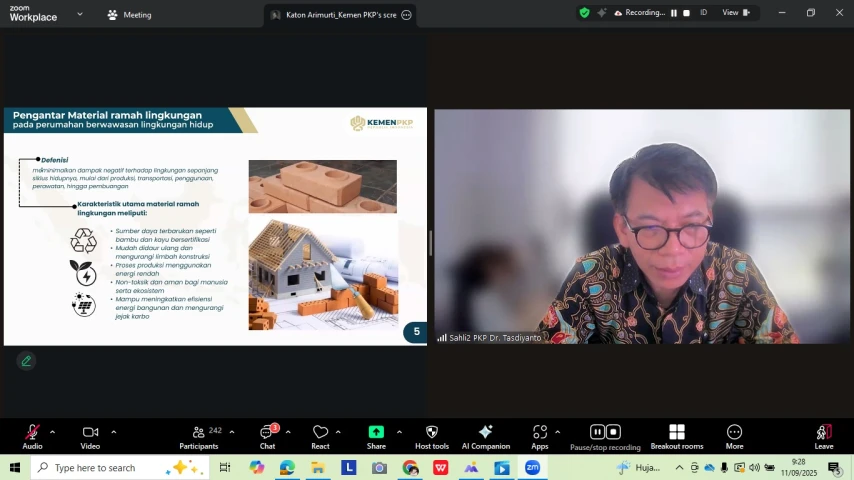Click the annotate pencil icon

[x=26, y=361]
